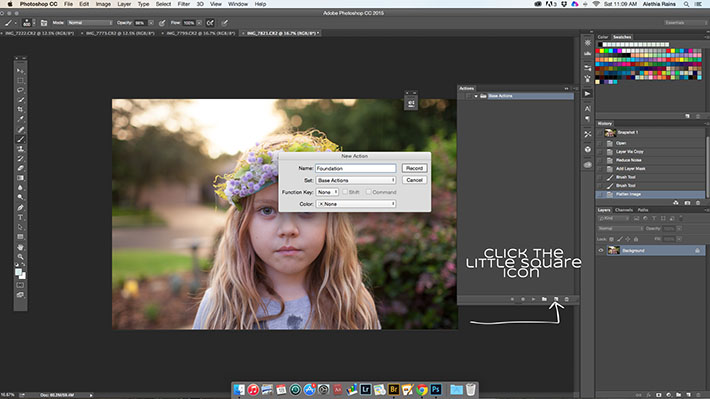Toggle airbrush mode in options bar

[210, 23]
